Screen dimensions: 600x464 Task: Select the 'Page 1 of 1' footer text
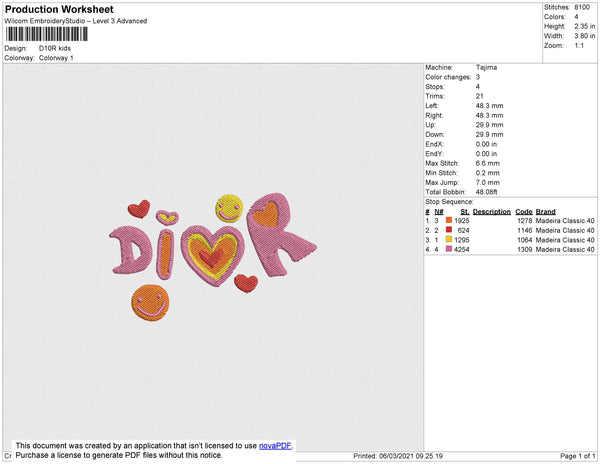click(578, 456)
